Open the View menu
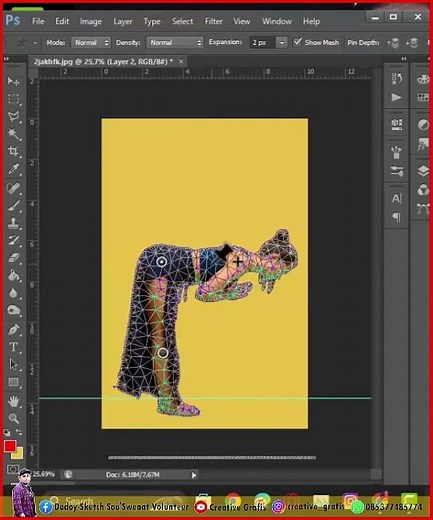Image resolution: width=433 pixels, height=520 pixels. pos(242,21)
